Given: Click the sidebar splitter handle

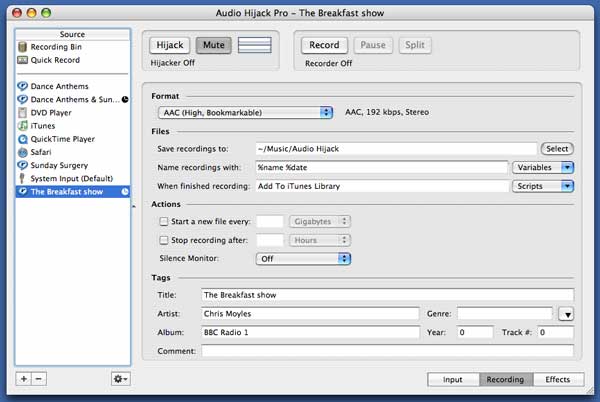Looking at the screenshot, I should pyautogui.click(x=134, y=206).
